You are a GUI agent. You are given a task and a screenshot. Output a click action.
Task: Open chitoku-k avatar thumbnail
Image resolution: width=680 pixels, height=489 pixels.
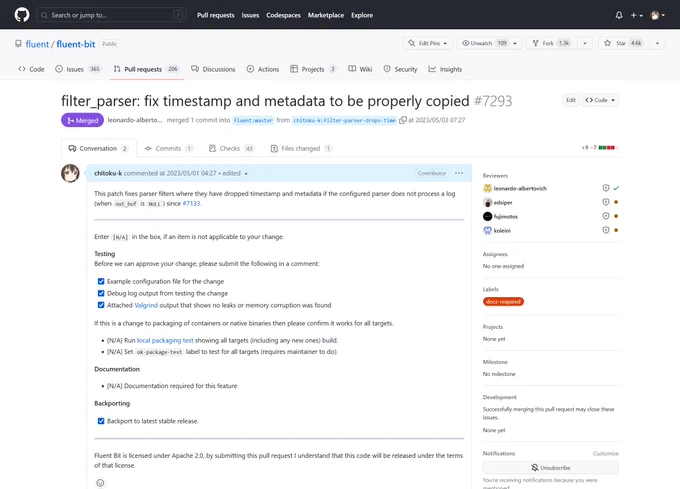70,173
